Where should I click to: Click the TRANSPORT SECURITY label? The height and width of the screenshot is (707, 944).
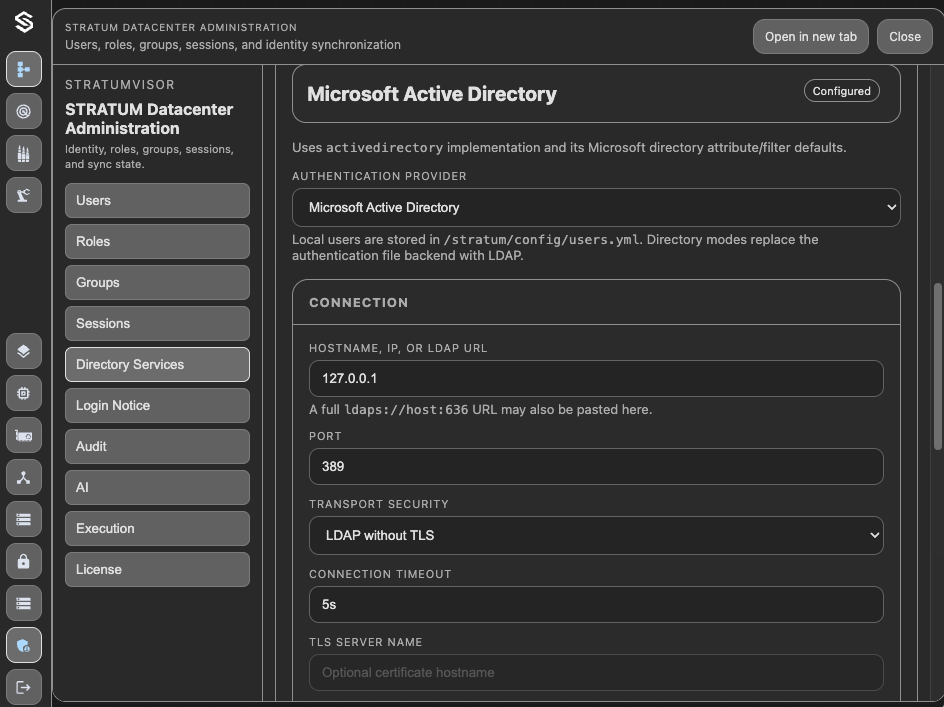tap(379, 504)
